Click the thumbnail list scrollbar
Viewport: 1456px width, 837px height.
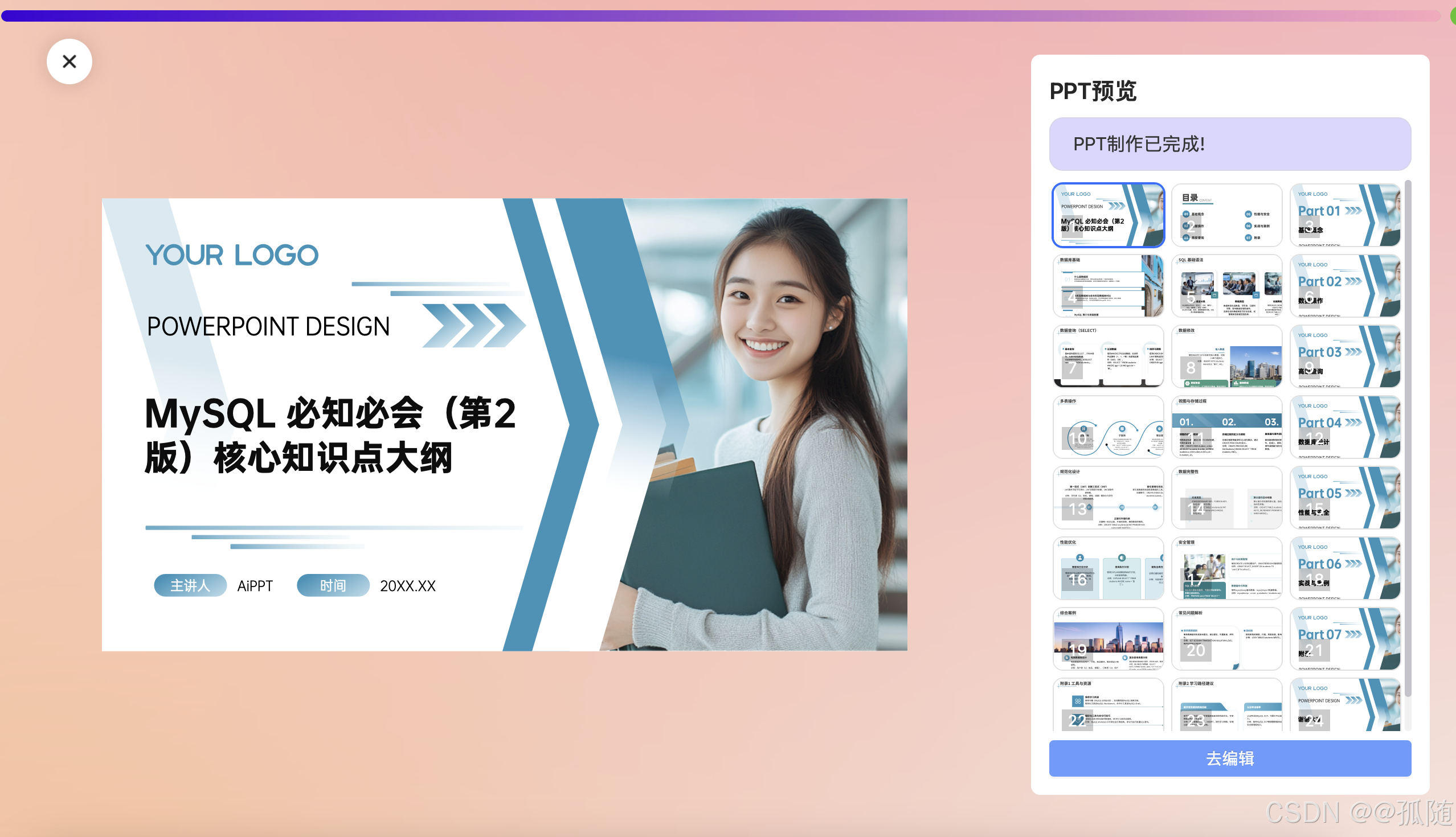1408,437
